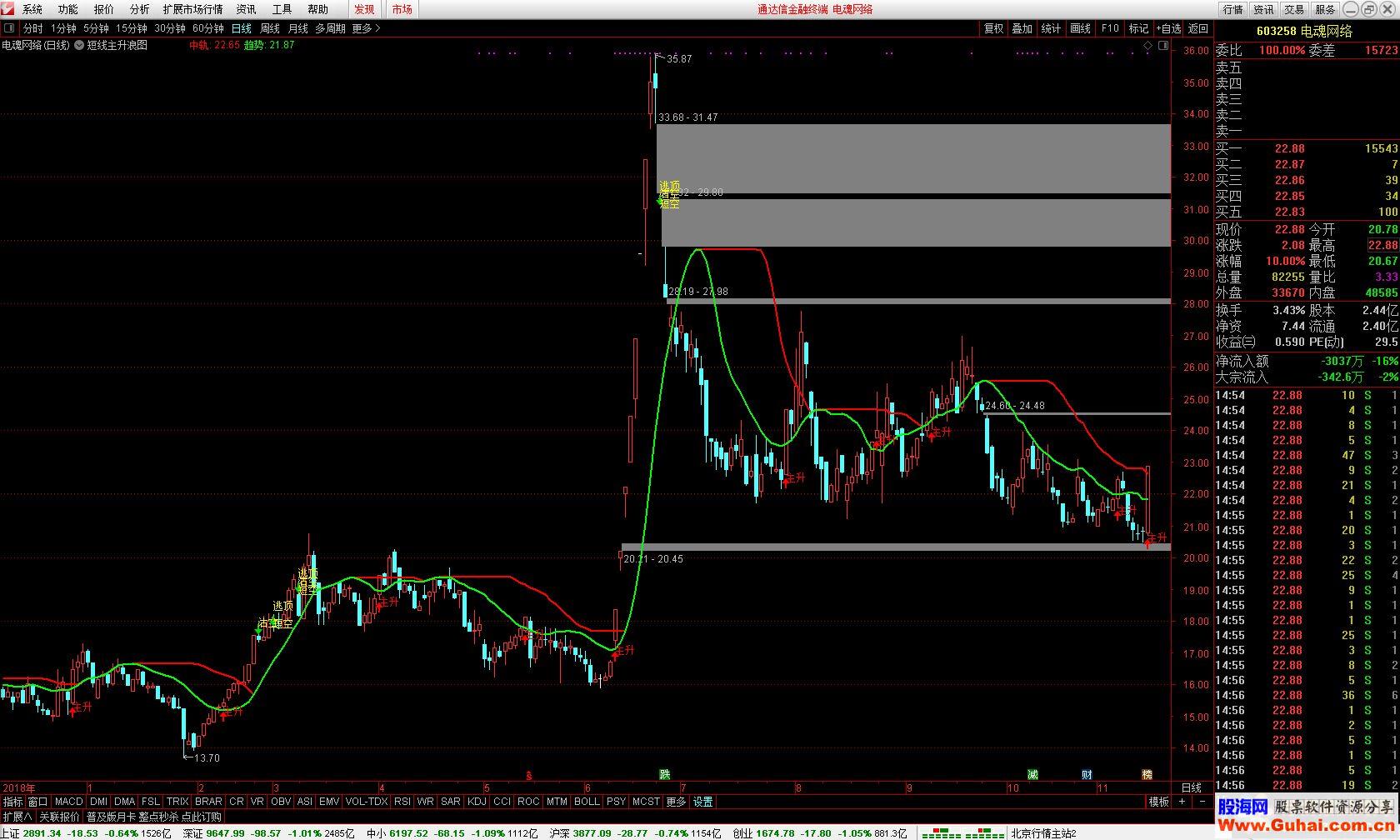The image size is (1400, 840).
Task: Switch to 1分钟 period
Action: click(63, 28)
